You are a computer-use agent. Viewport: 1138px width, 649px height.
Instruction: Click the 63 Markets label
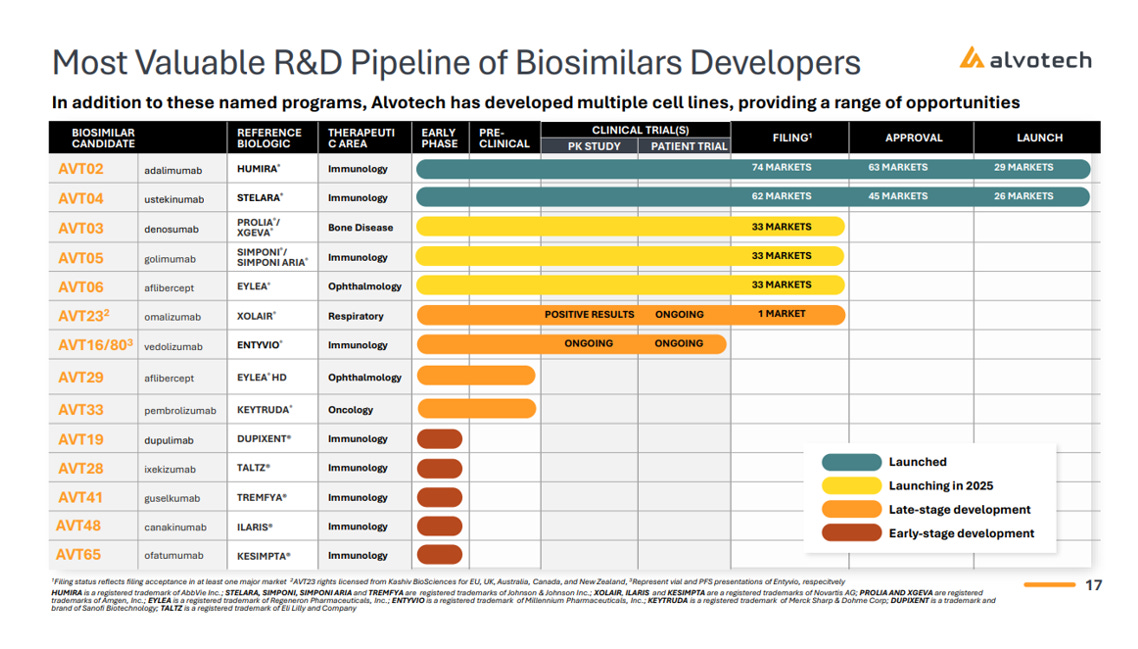(898, 168)
